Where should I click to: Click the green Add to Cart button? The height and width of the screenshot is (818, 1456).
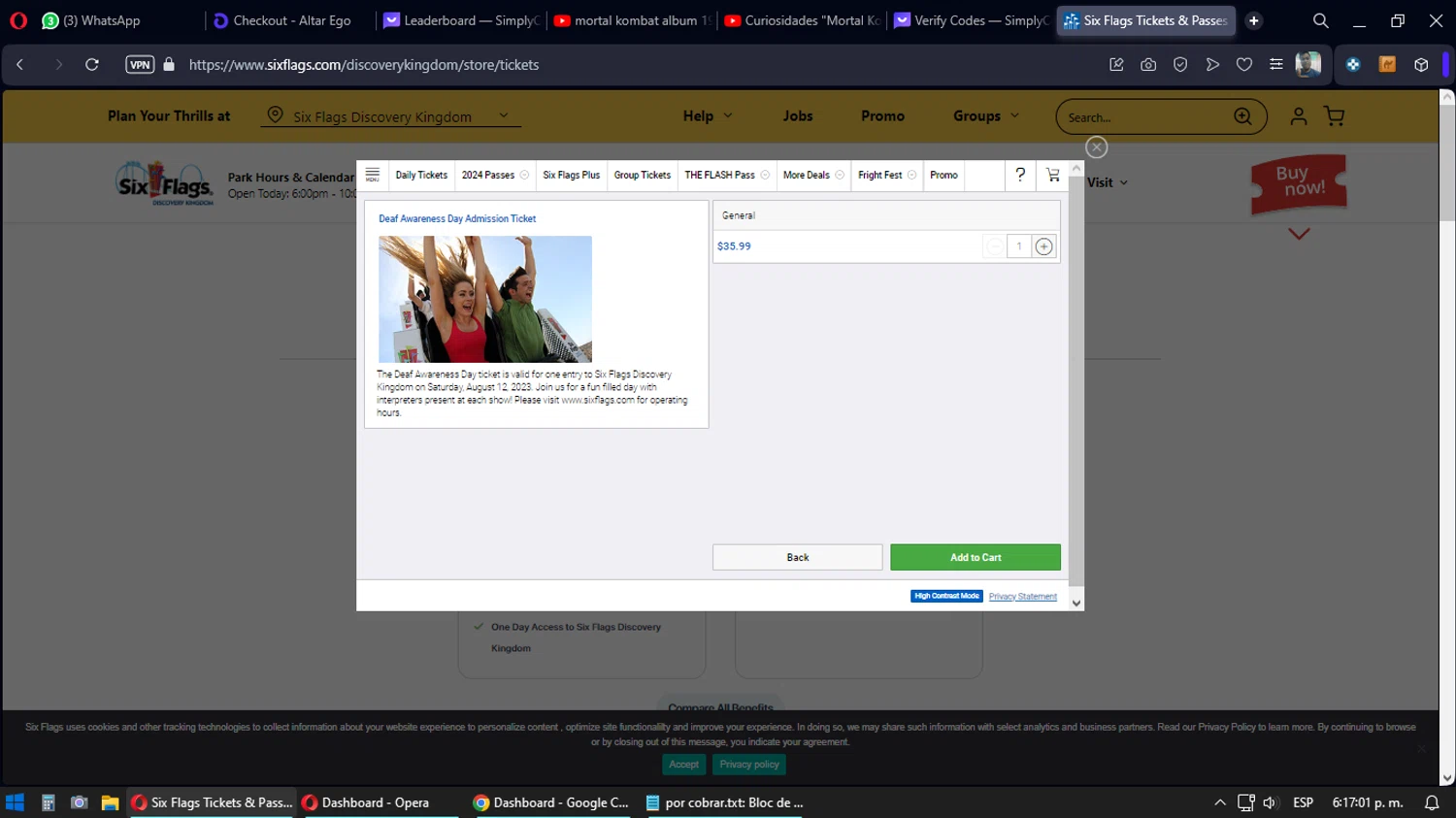tap(976, 558)
